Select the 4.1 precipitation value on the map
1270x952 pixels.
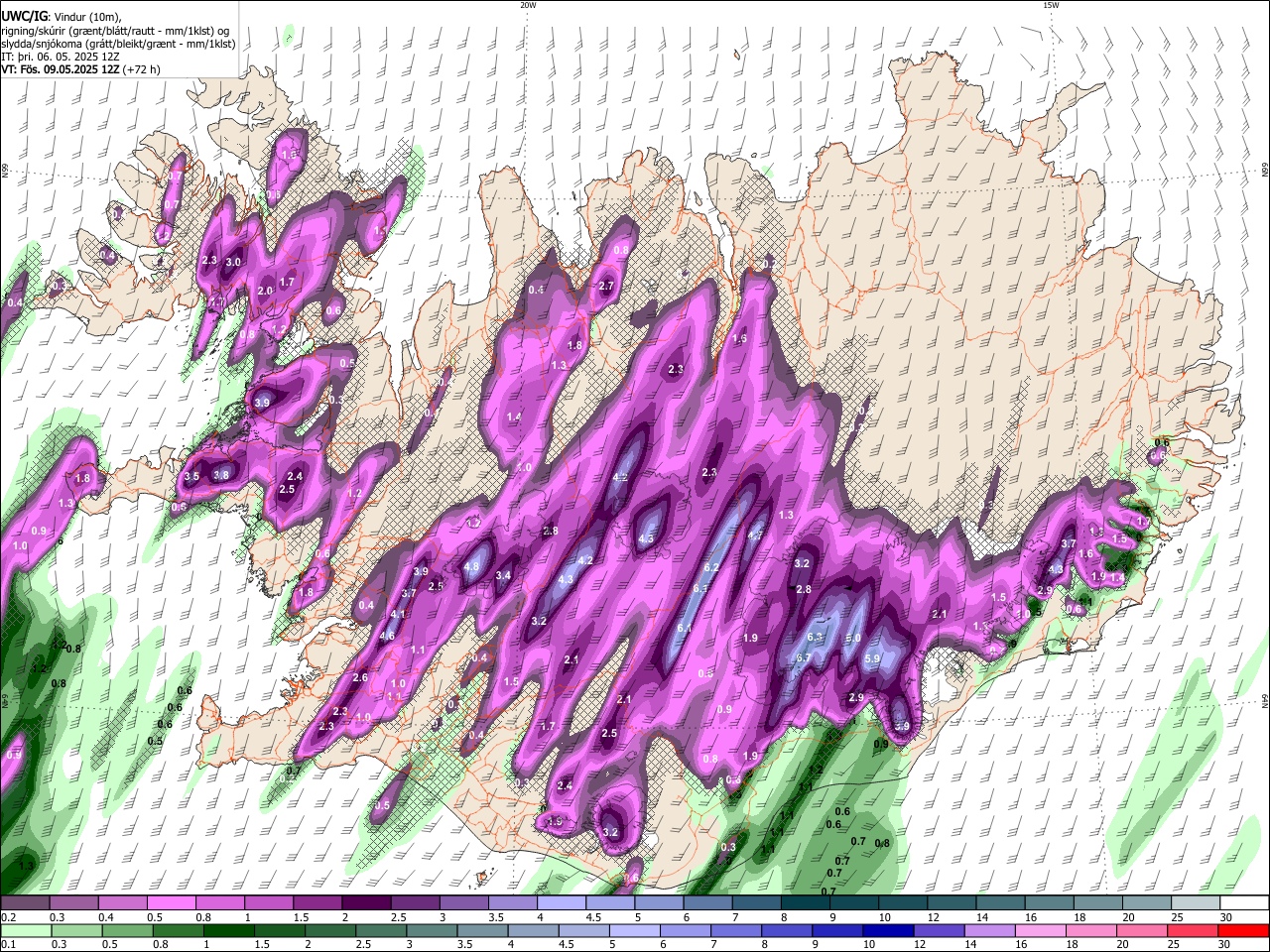398,614
